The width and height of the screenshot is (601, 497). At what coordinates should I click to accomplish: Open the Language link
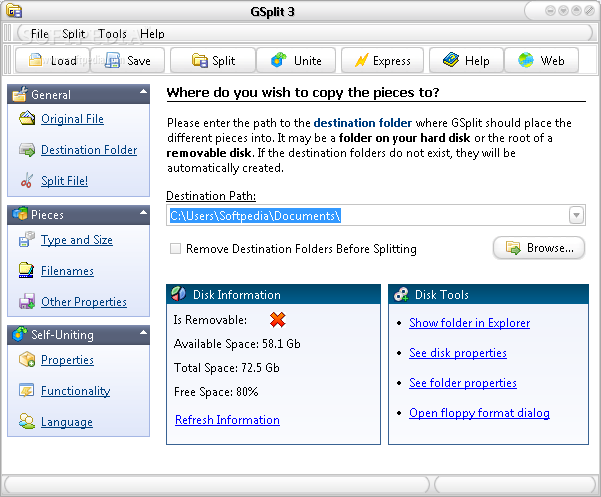coord(67,422)
